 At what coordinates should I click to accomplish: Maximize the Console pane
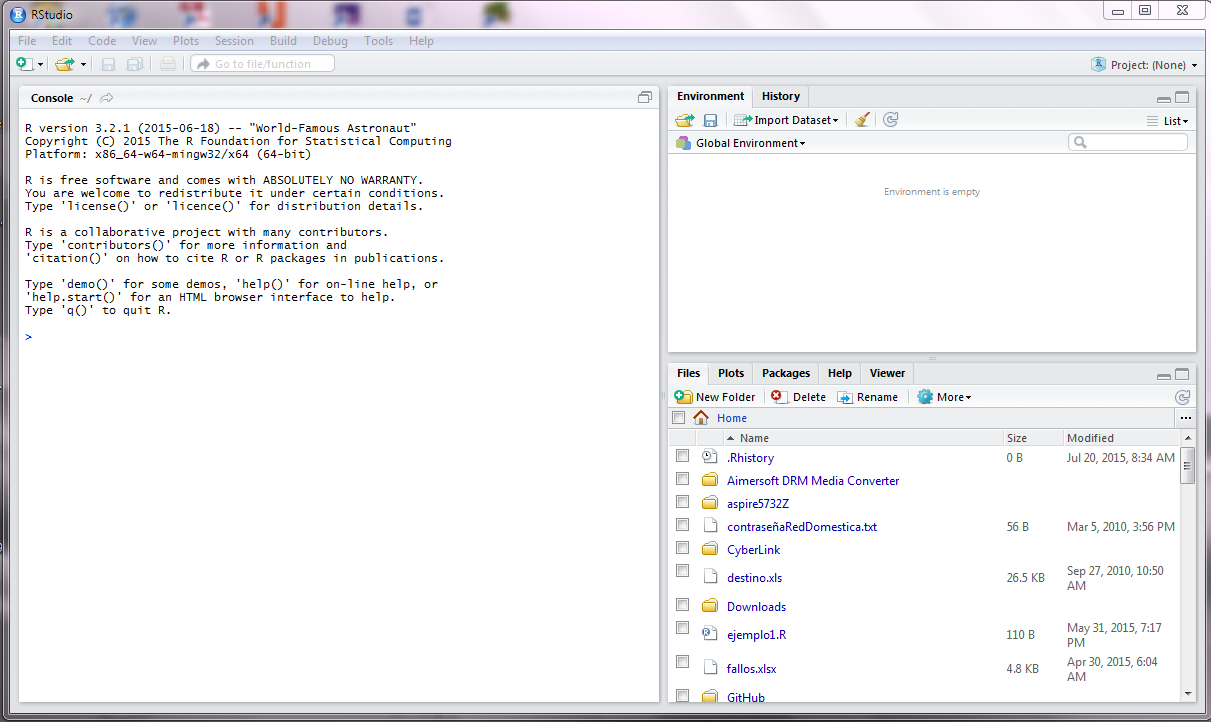click(645, 98)
